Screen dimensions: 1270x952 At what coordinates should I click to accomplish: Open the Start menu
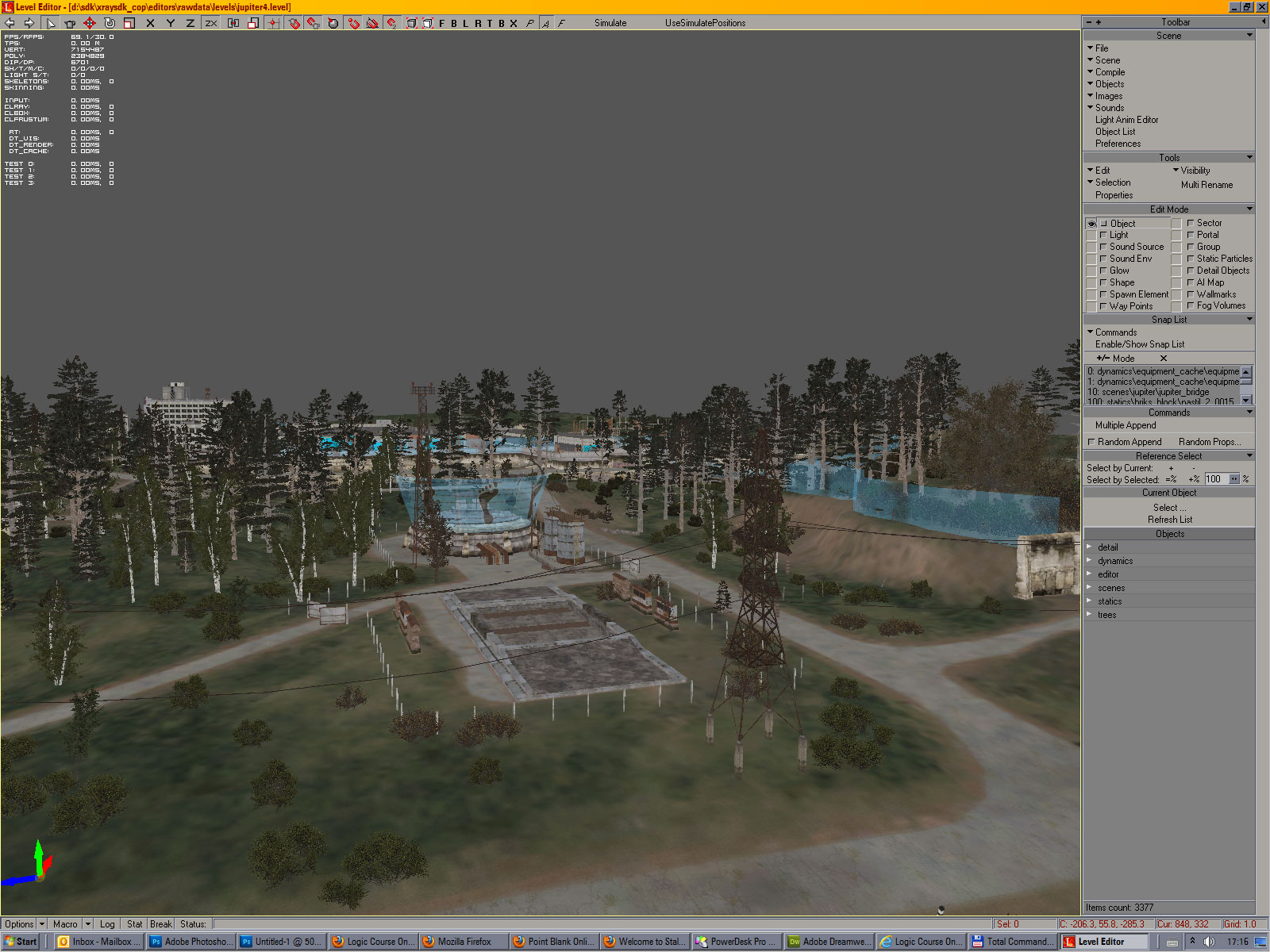(21, 942)
